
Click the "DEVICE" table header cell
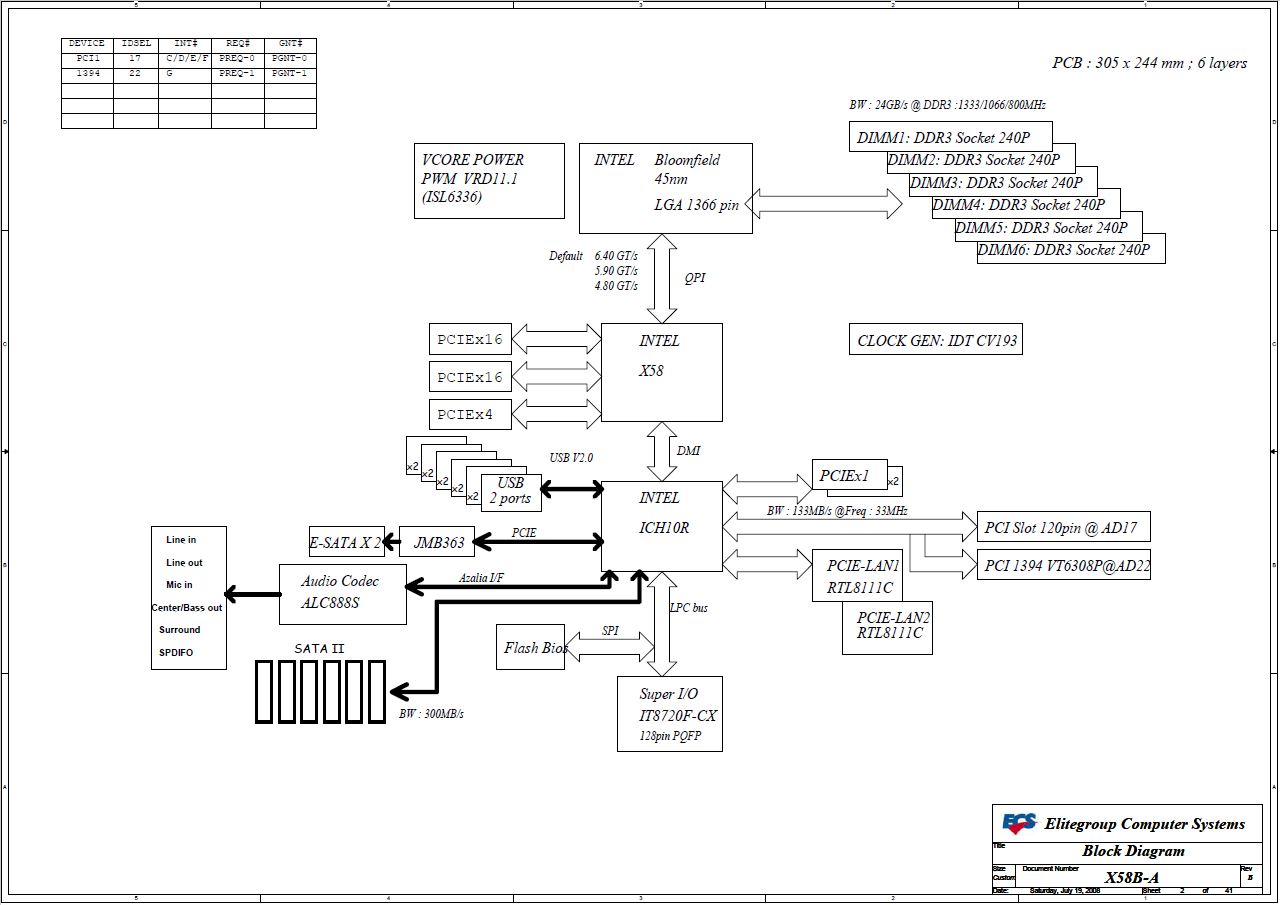tap(87, 44)
